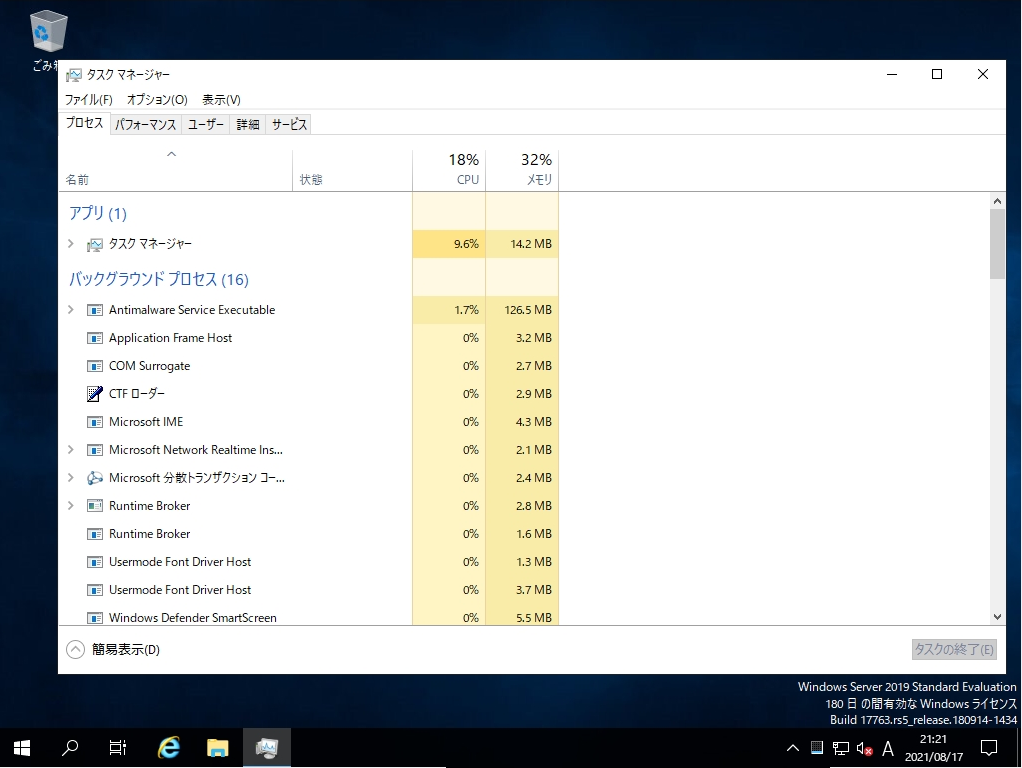Switch to the ユーザー tab

click(x=206, y=125)
